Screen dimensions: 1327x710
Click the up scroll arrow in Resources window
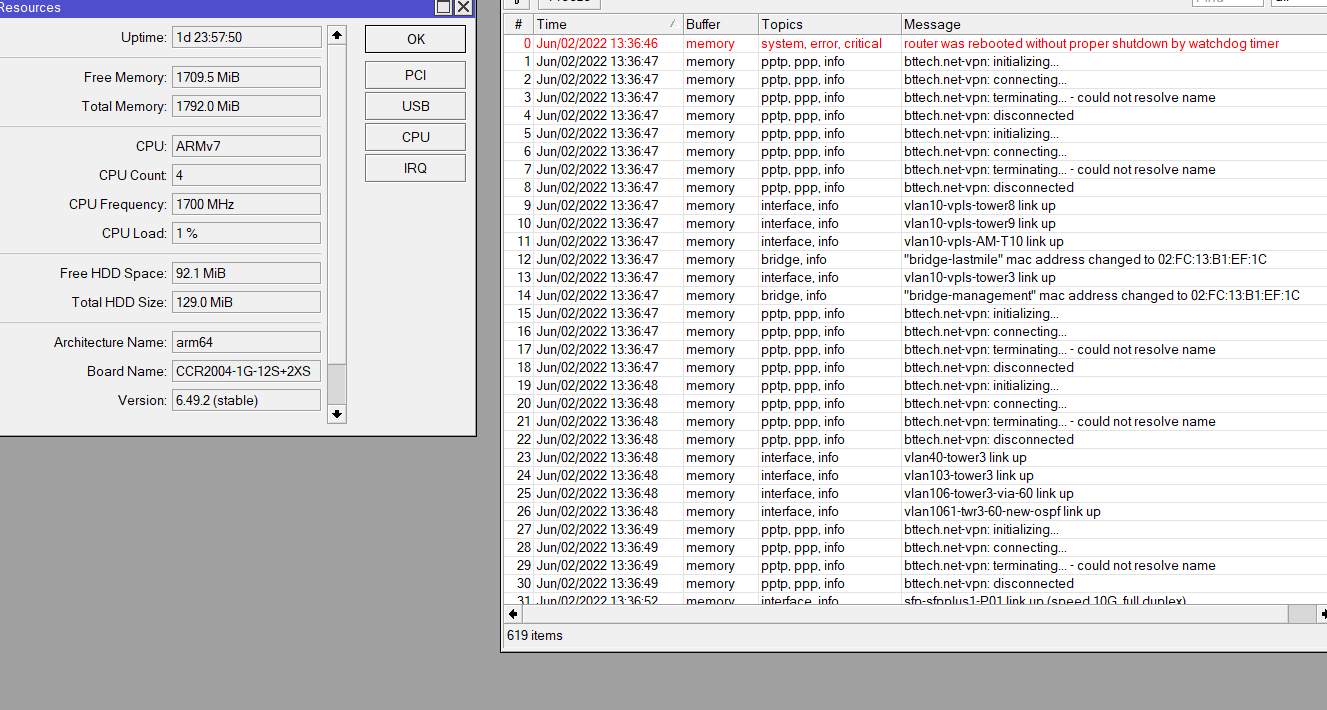click(337, 33)
